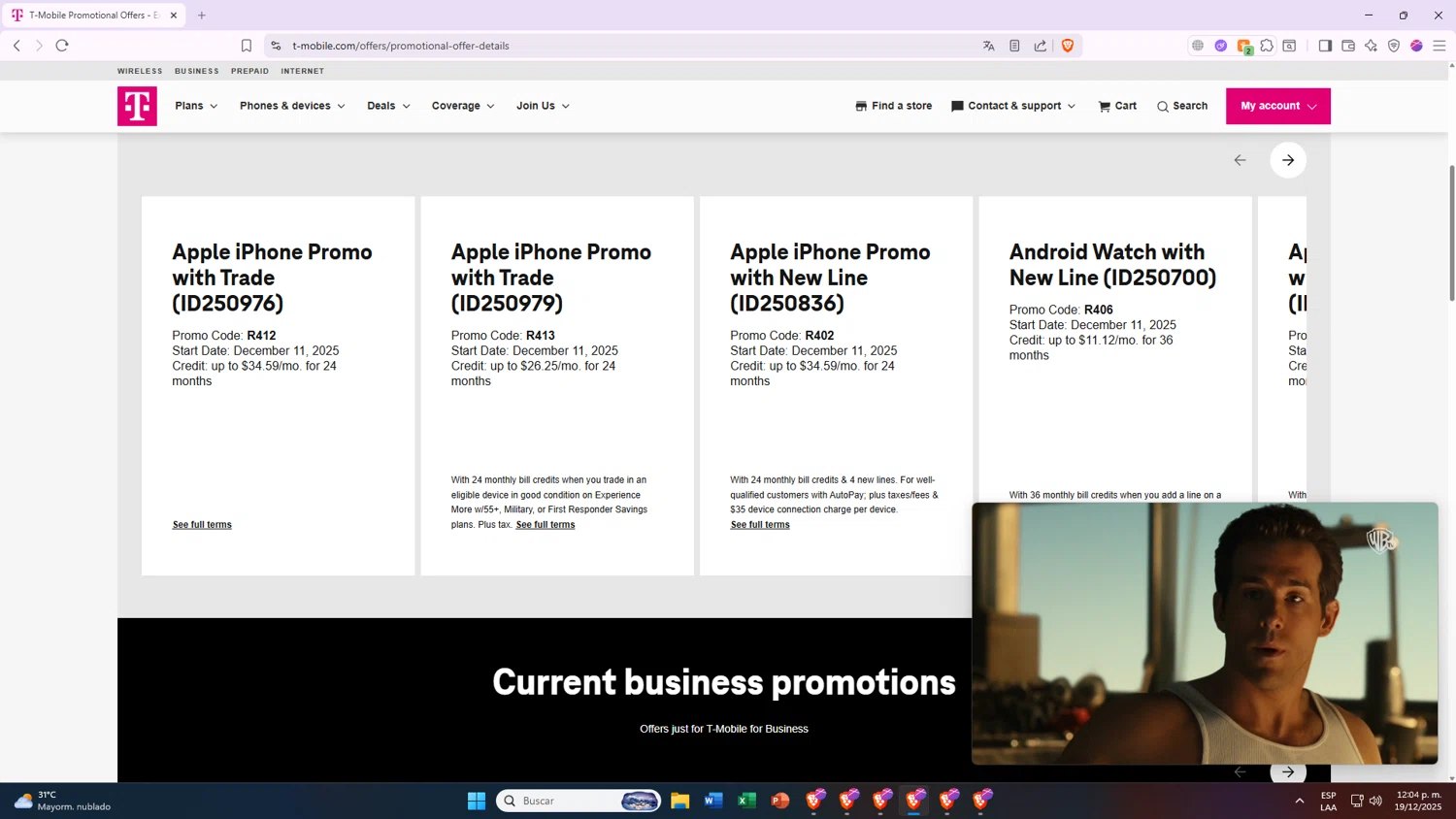Click the bookmark icon in address bar
1456x819 pixels.
pos(247,46)
